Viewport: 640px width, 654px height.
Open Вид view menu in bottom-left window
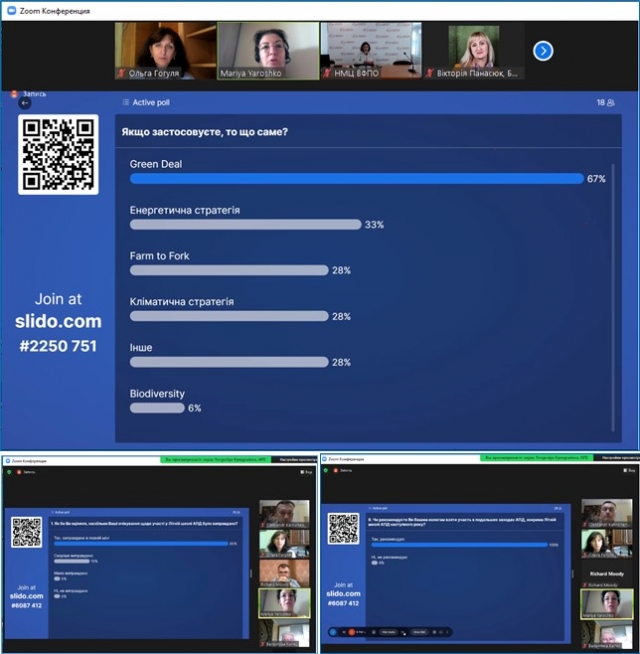pyautogui.click(x=306, y=472)
